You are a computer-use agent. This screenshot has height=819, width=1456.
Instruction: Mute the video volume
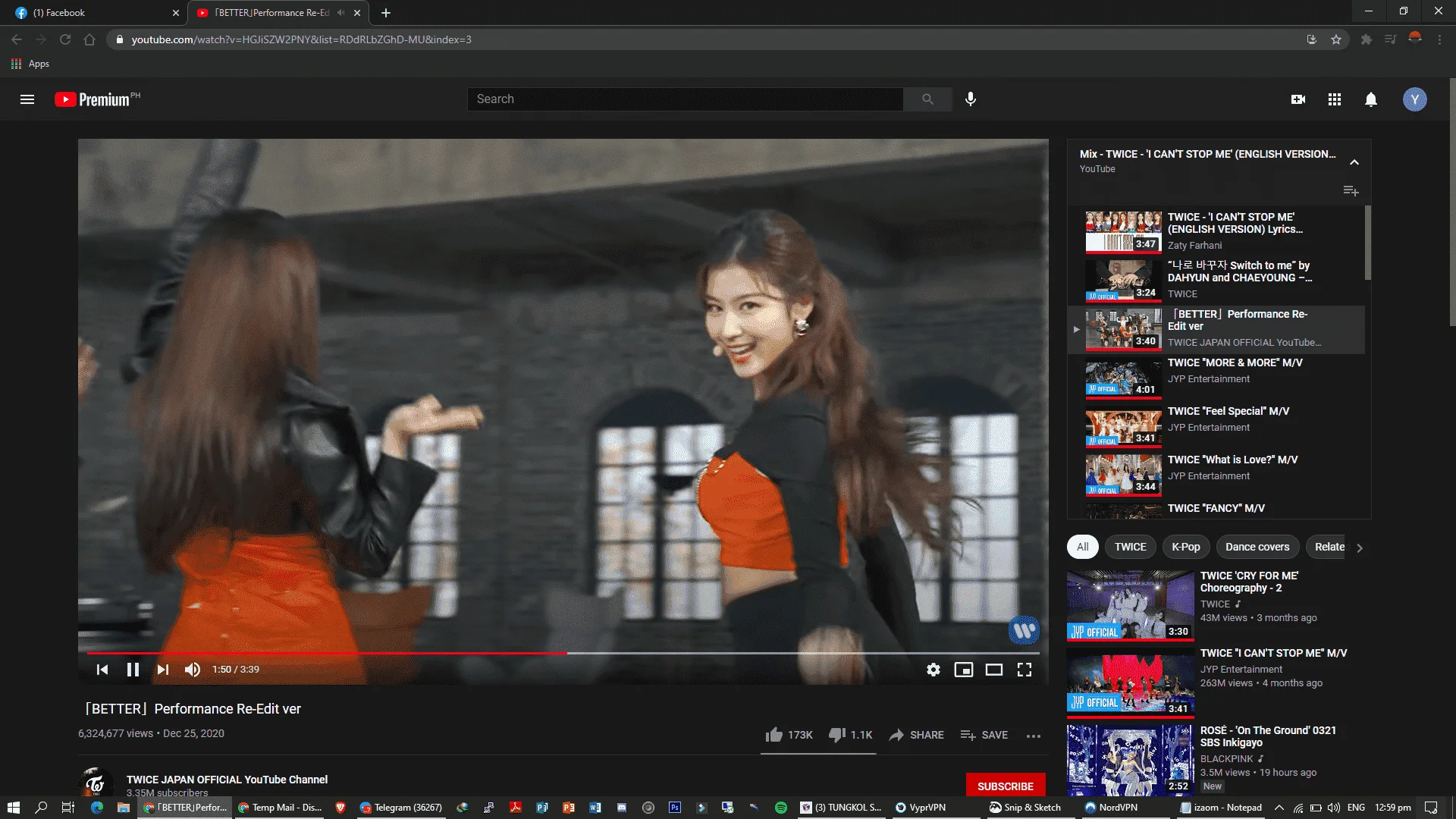pyautogui.click(x=193, y=670)
